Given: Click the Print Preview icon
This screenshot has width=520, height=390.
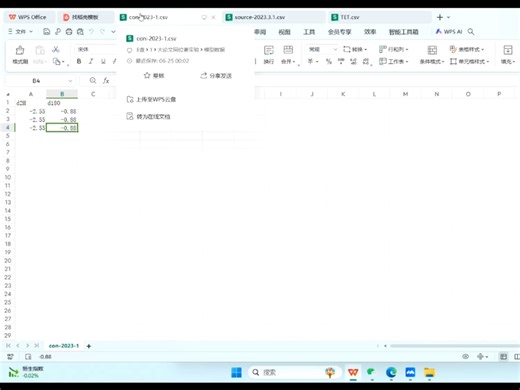Looking at the screenshot, I should point(80,32).
